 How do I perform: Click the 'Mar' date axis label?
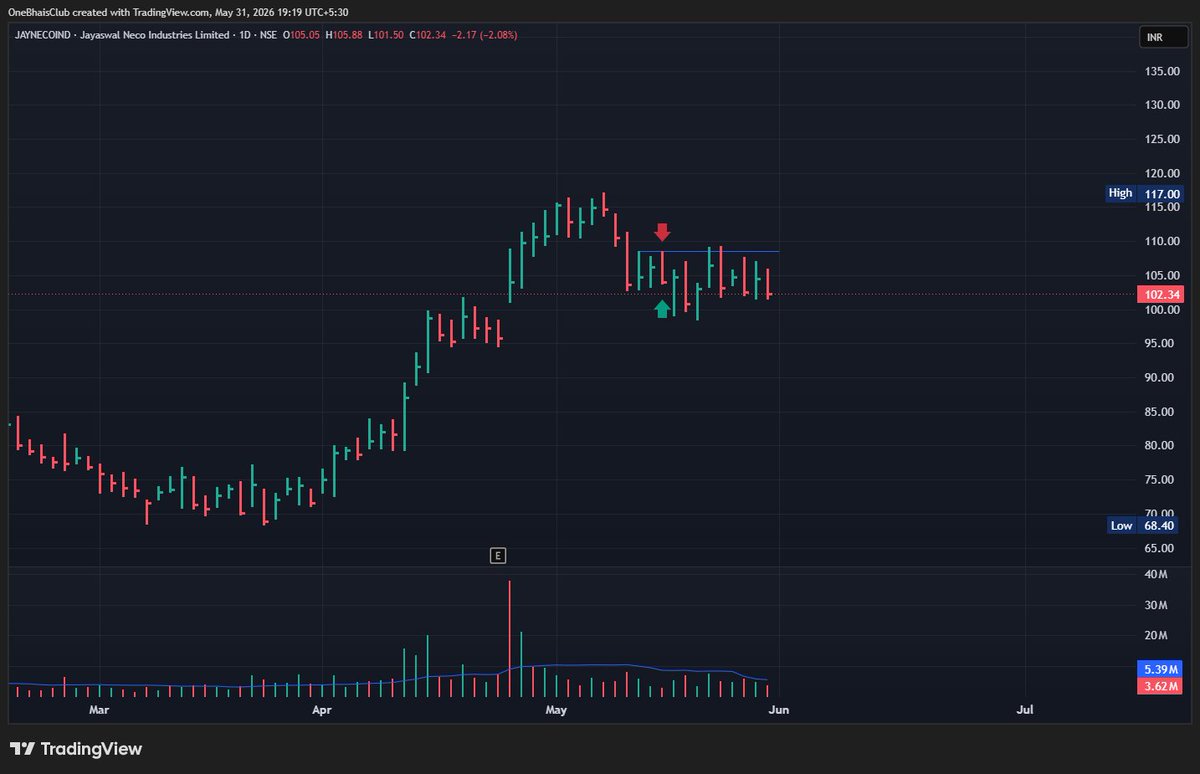[x=98, y=710]
